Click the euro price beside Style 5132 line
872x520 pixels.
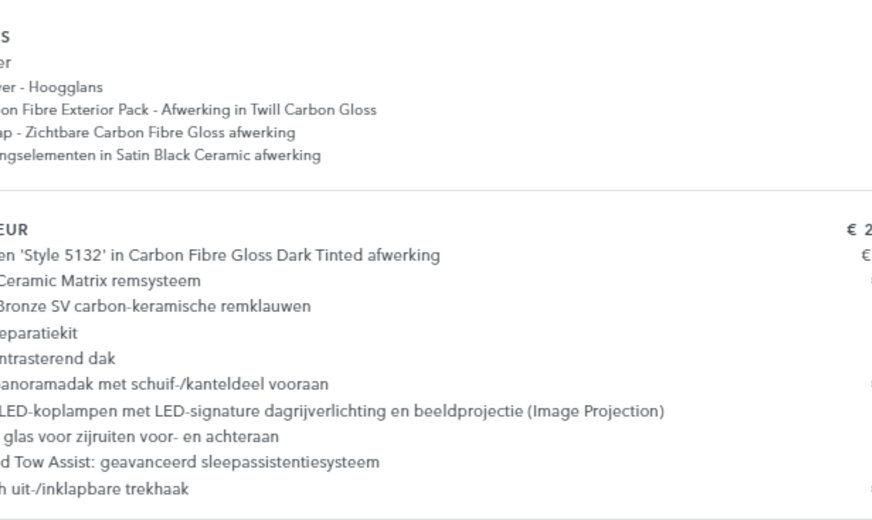[865, 255]
